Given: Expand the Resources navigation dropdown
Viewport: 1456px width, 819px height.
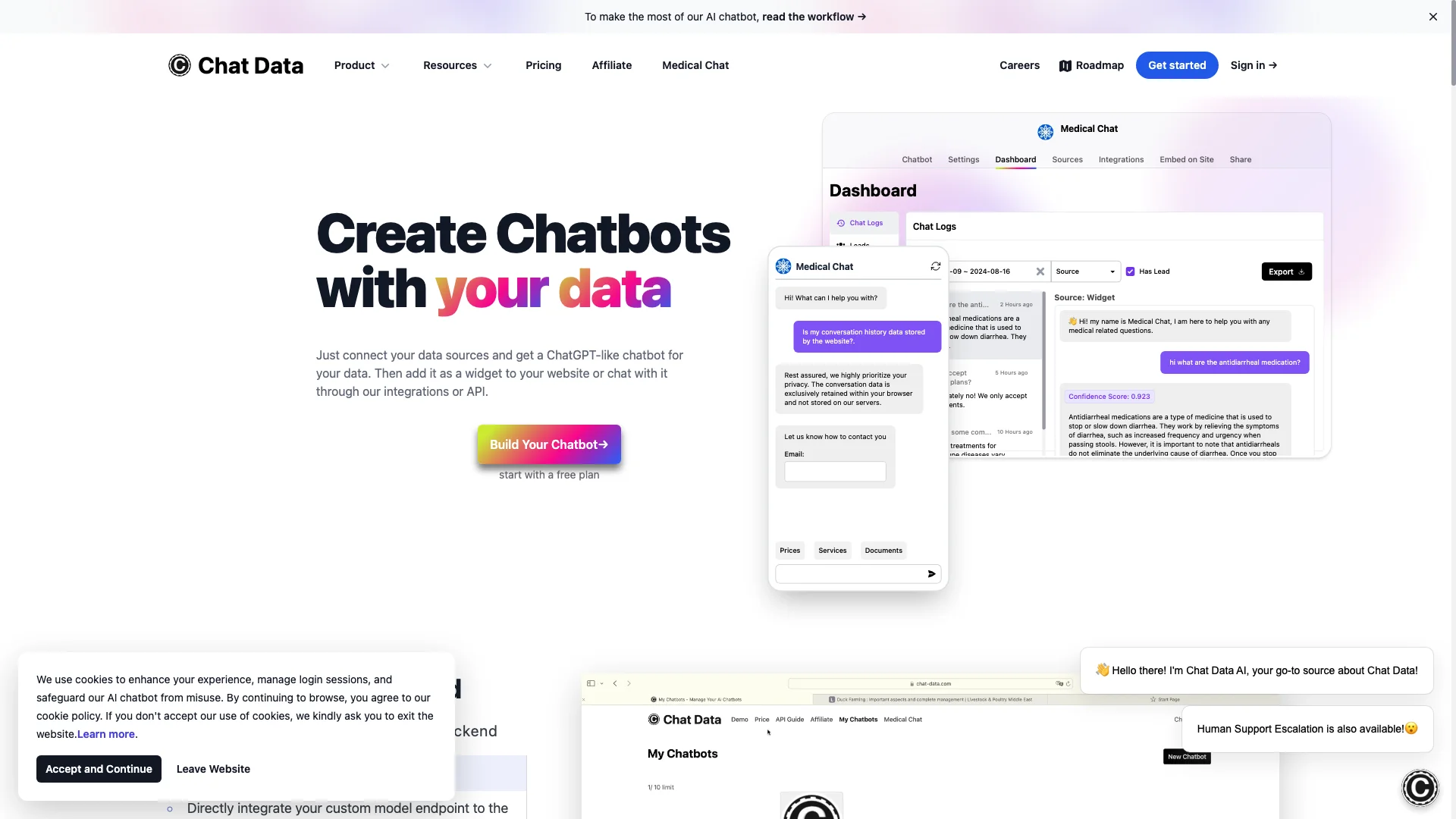Looking at the screenshot, I should click(x=456, y=65).
